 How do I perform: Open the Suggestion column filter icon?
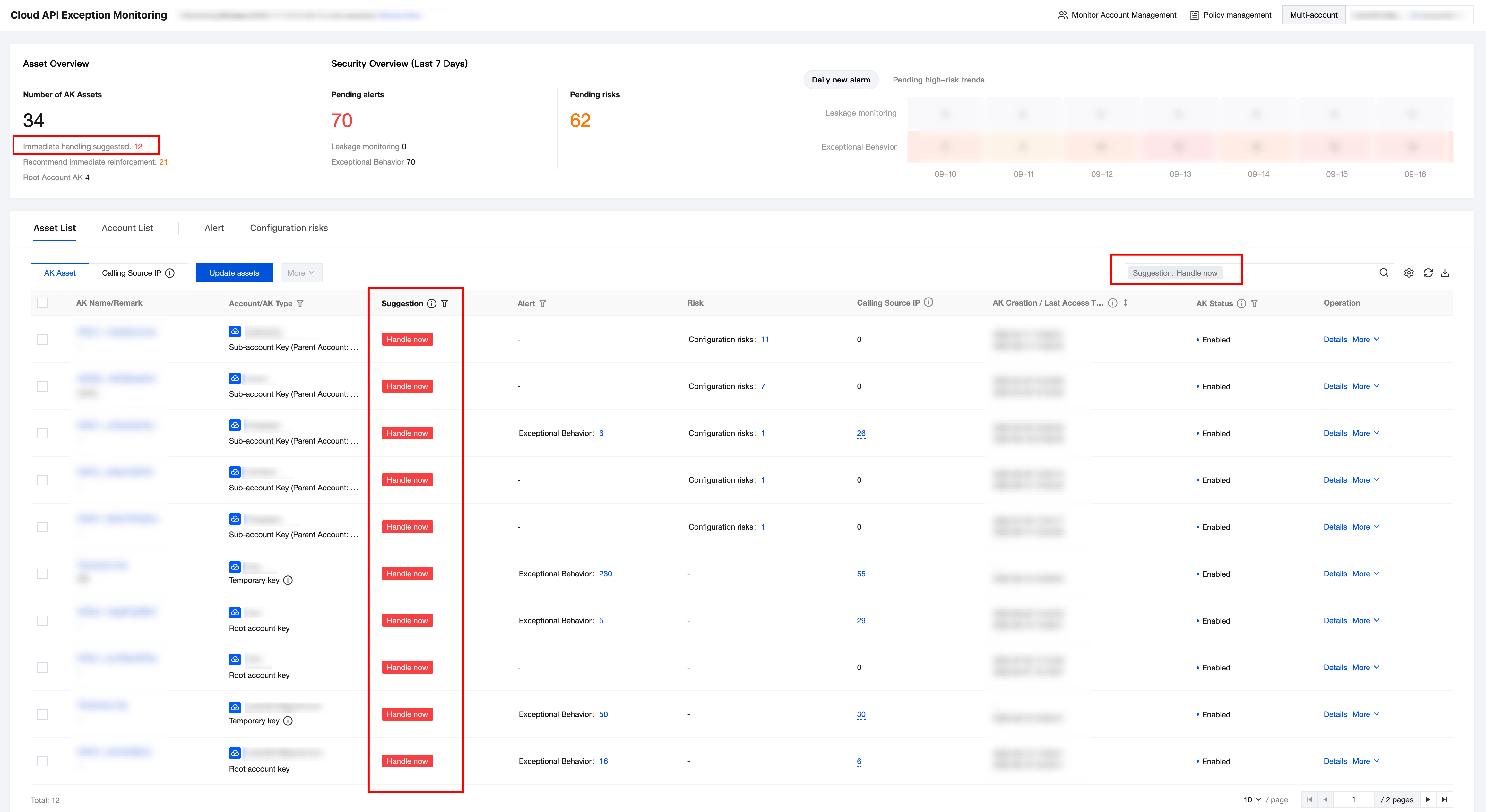[x=445, y=303]
